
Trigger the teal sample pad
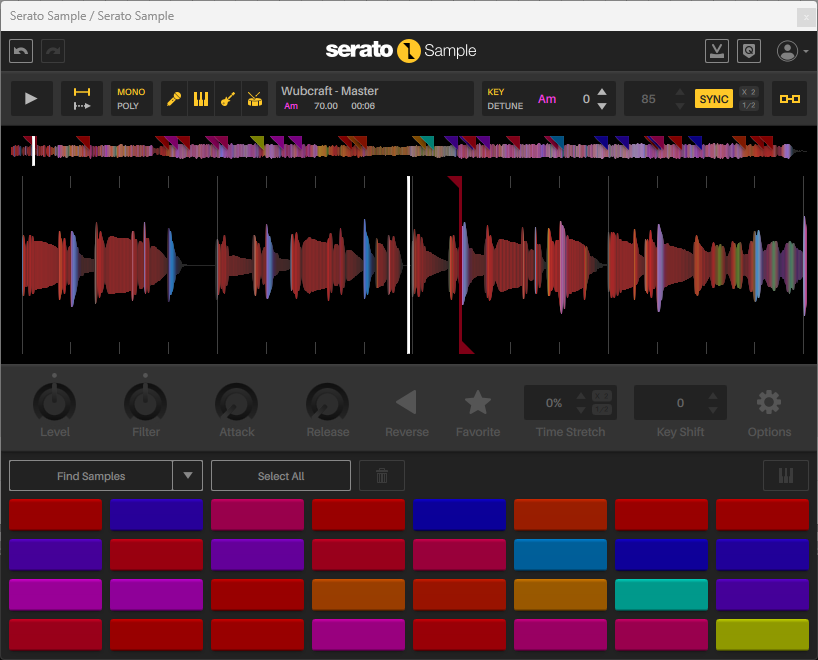point(661,594)
